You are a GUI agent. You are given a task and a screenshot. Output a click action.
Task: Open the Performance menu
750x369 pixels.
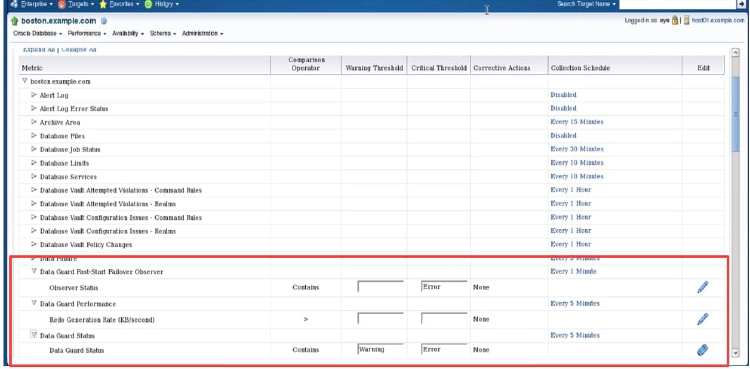click(x=87, y=34)
